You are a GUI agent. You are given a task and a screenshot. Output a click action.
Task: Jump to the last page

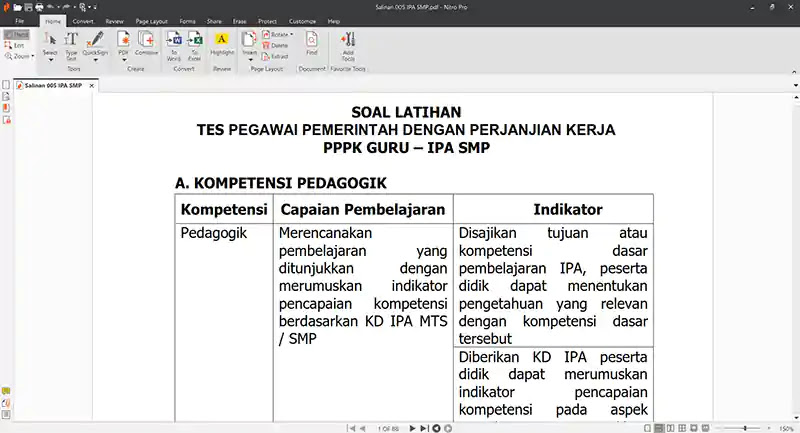coord(424,428)
